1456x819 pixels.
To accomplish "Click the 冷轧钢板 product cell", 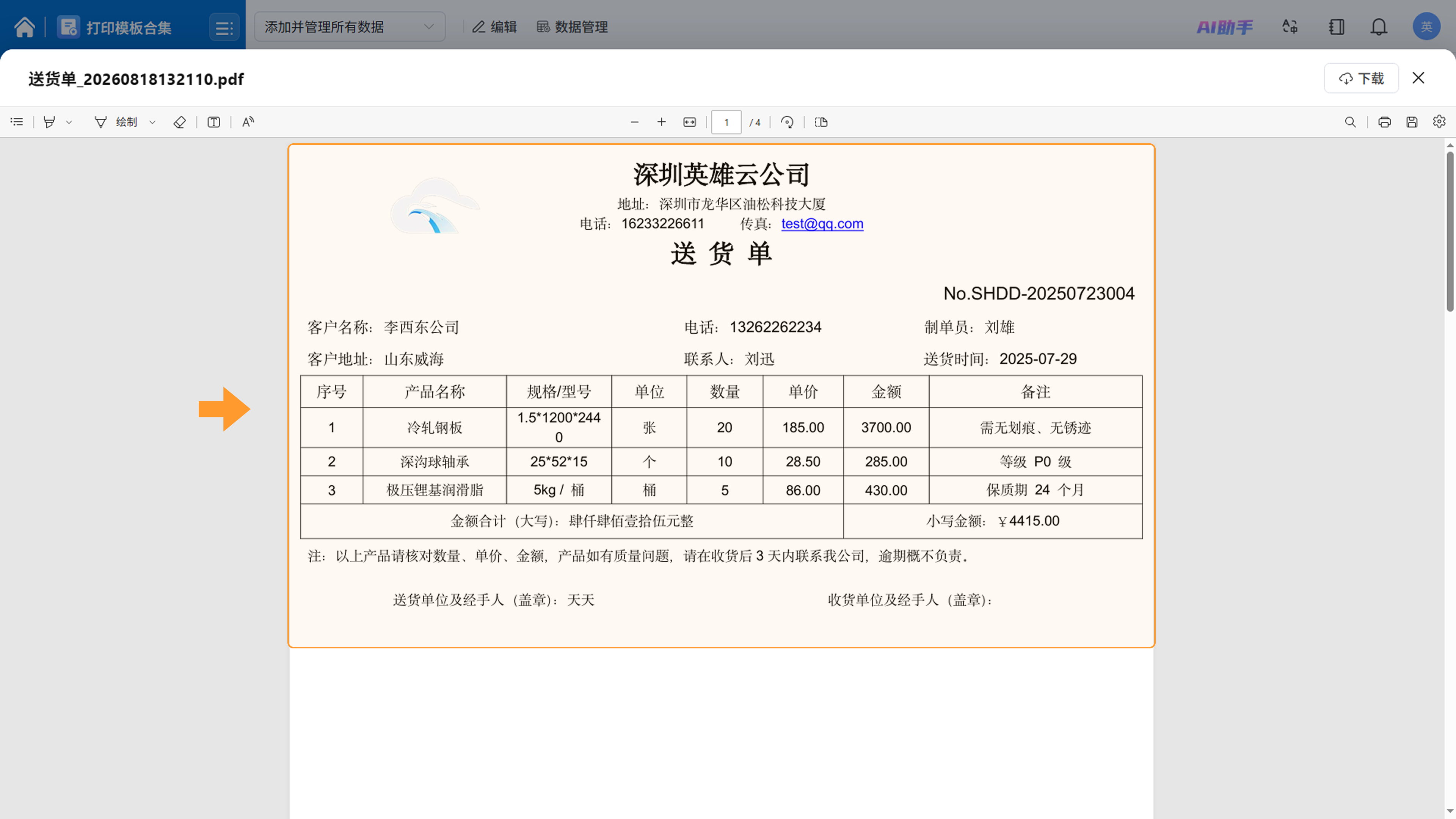I will (435, 428).
